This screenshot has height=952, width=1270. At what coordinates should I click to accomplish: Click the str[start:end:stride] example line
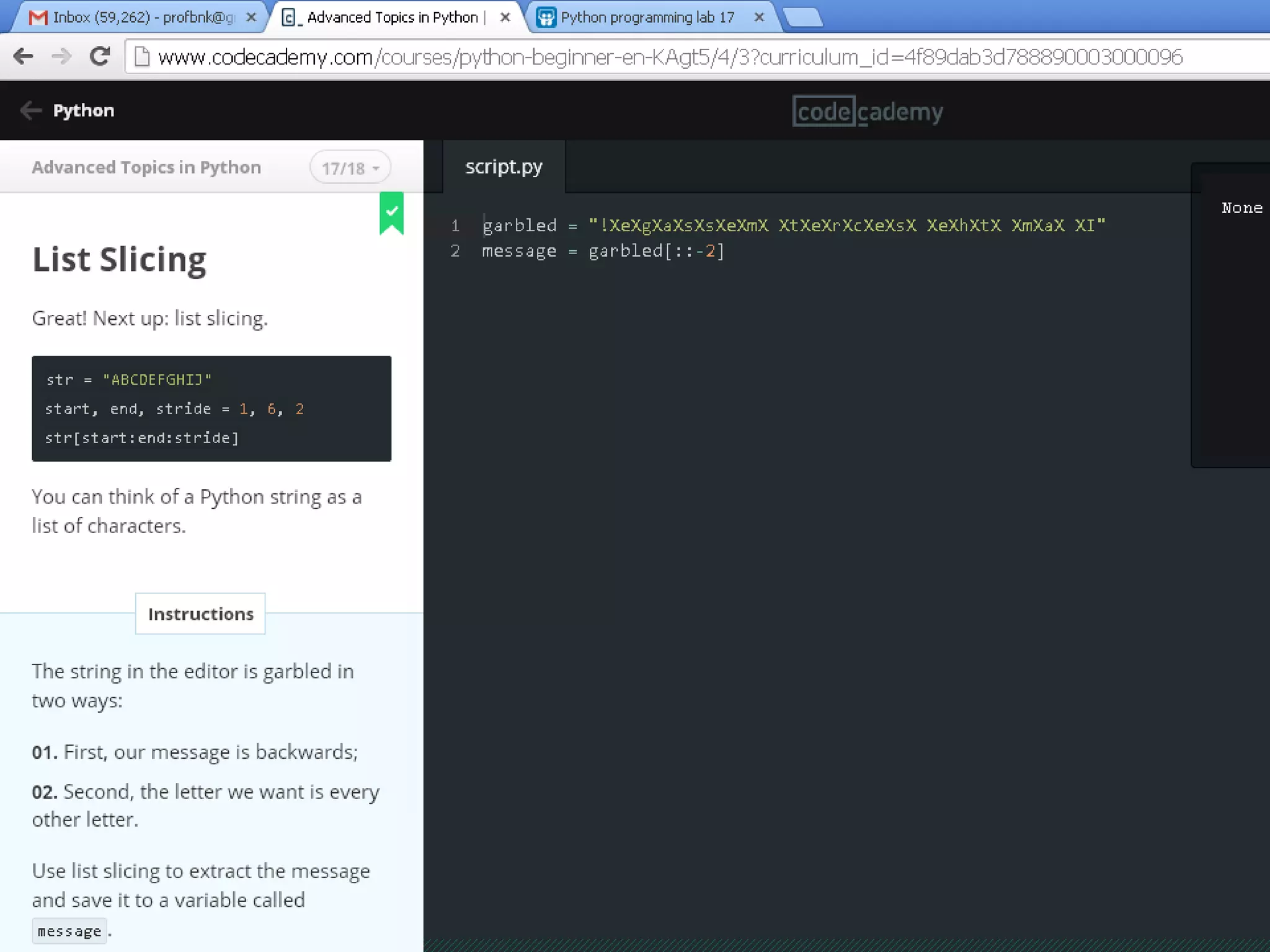tap(142, 438)
